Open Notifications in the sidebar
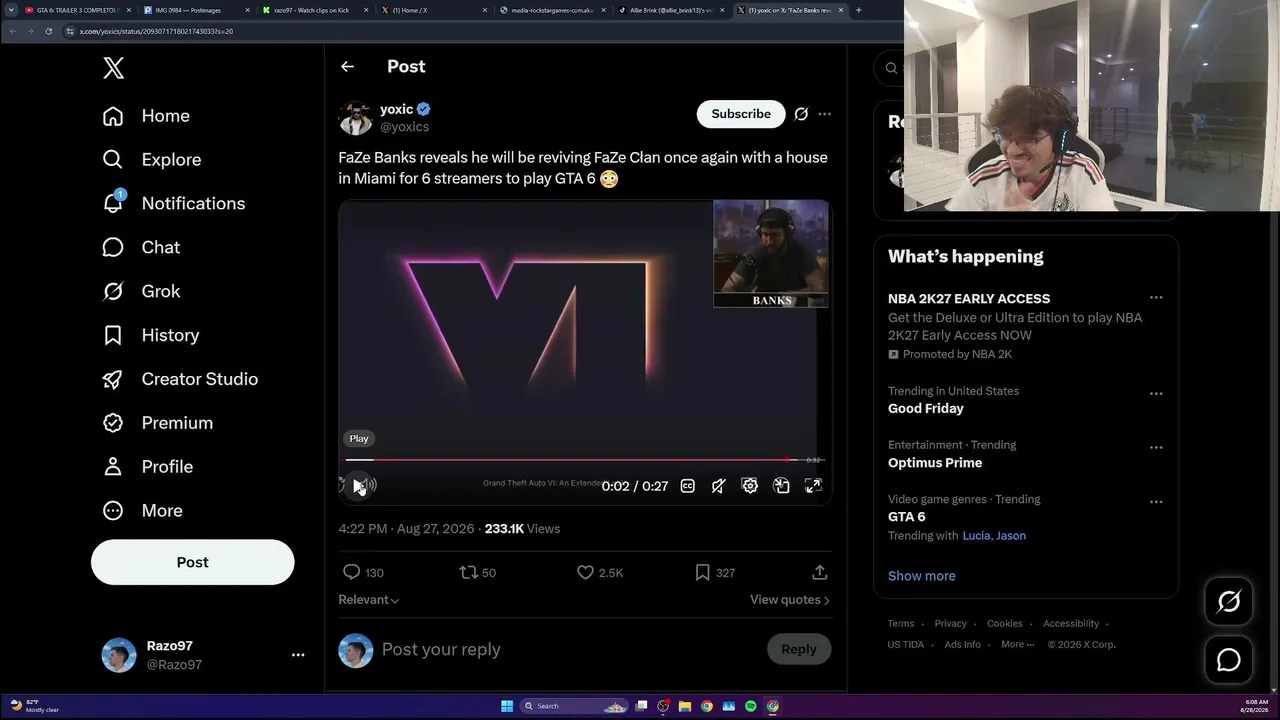 (174, 203)
